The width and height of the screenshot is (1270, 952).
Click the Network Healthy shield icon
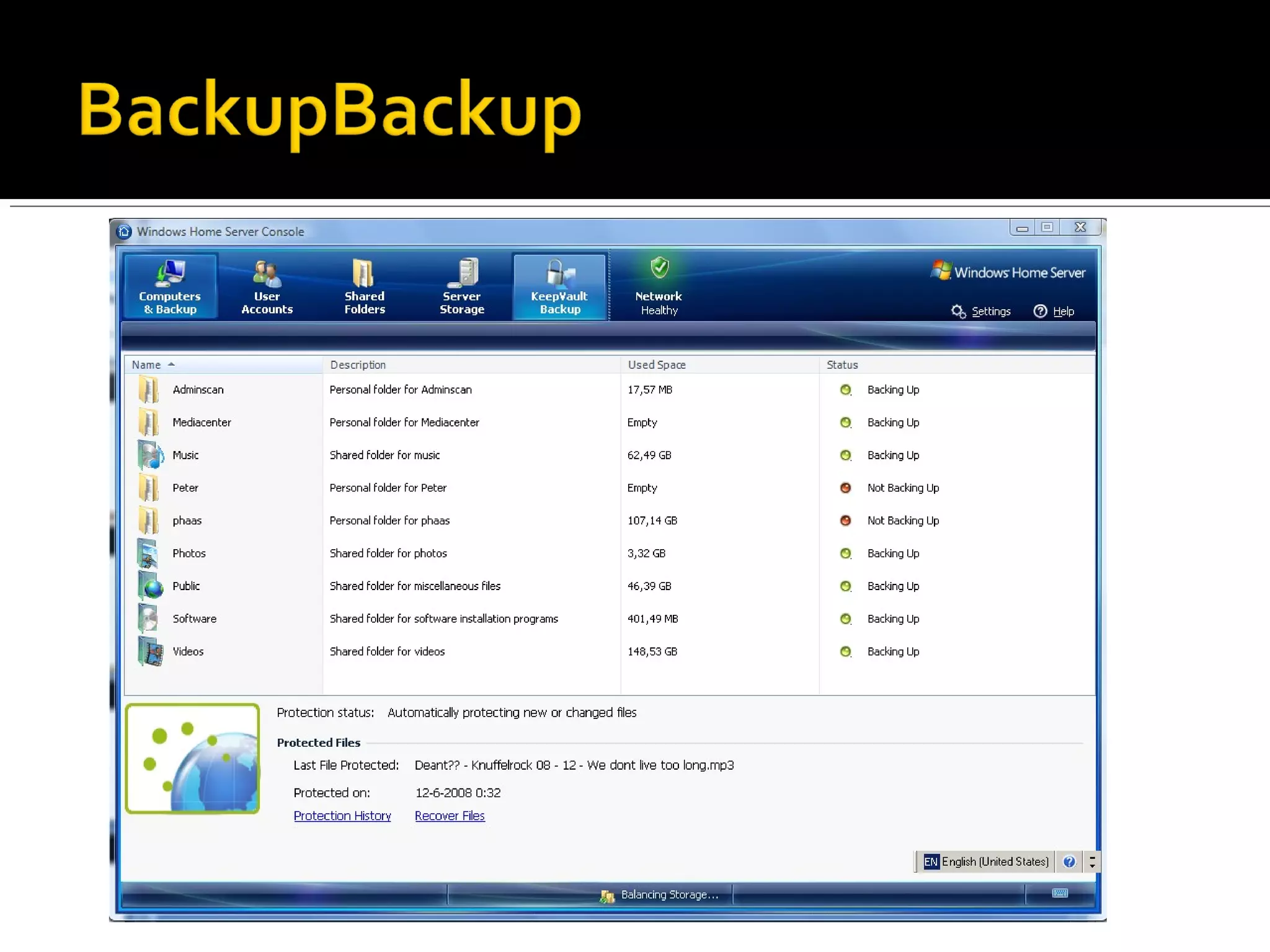[659, 268]
